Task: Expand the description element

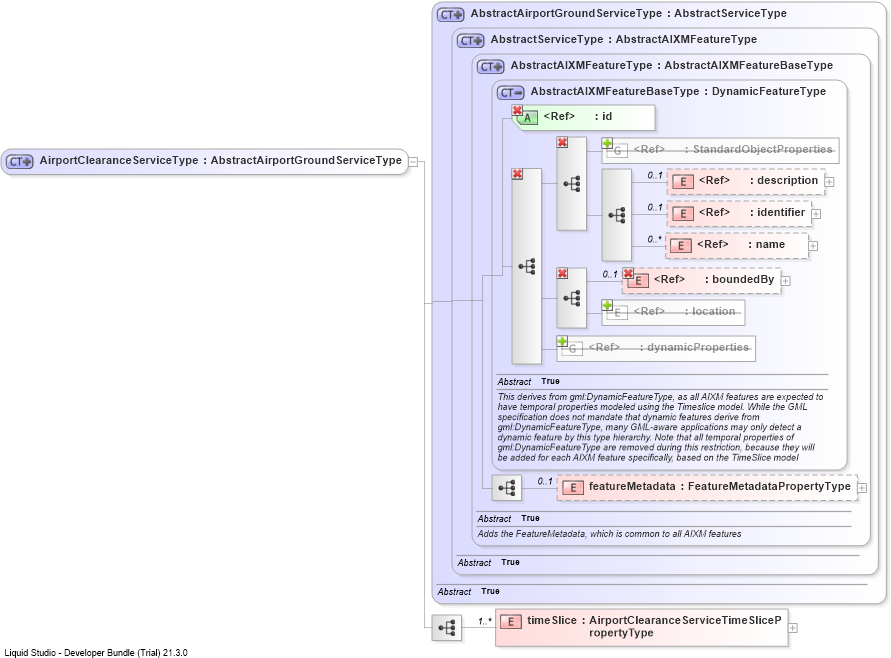Action: [829, 182]
